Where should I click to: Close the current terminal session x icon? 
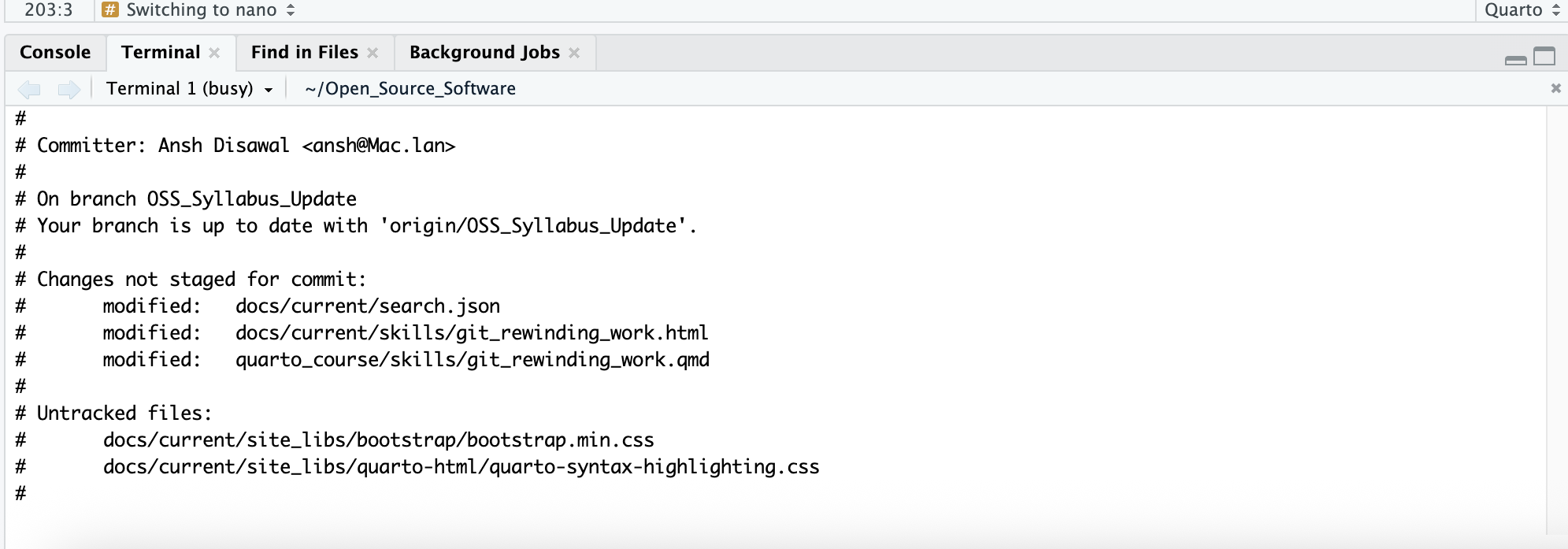1555,88
